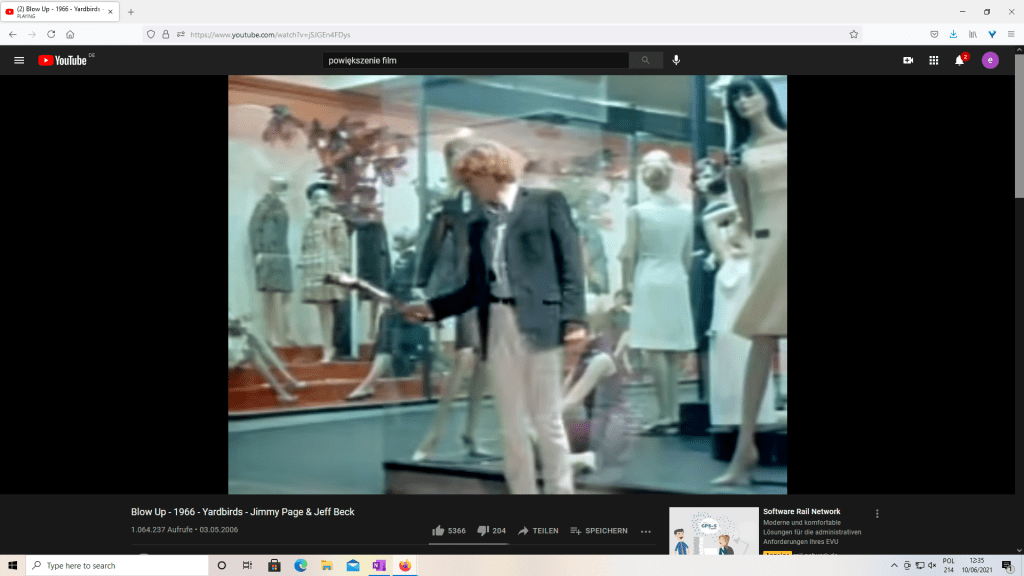Start voice search with the microphone
The height and width of the screenshot is (576, 1024).
(x=676, y=60)
